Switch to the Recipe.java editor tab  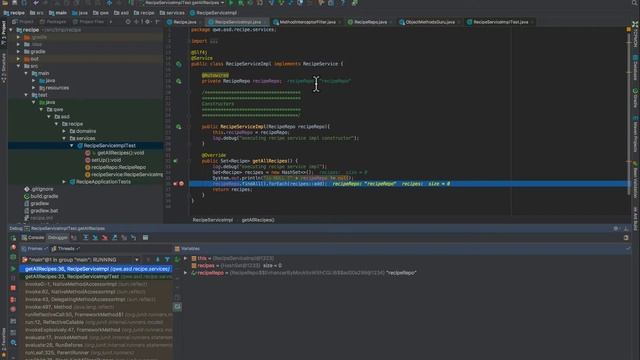click(x=182, y=22)
